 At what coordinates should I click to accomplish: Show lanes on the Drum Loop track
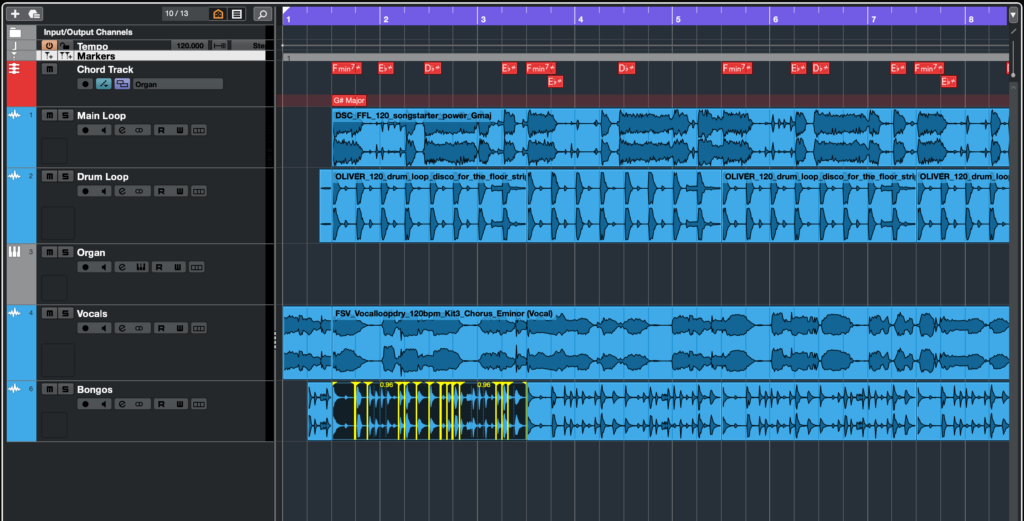pos(199,191)
